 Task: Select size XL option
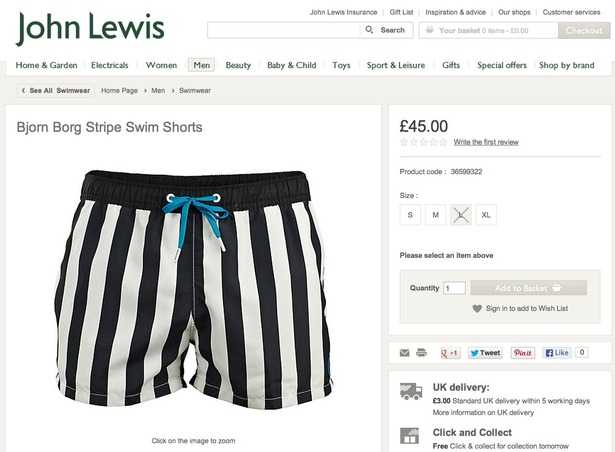click(486, 215)
